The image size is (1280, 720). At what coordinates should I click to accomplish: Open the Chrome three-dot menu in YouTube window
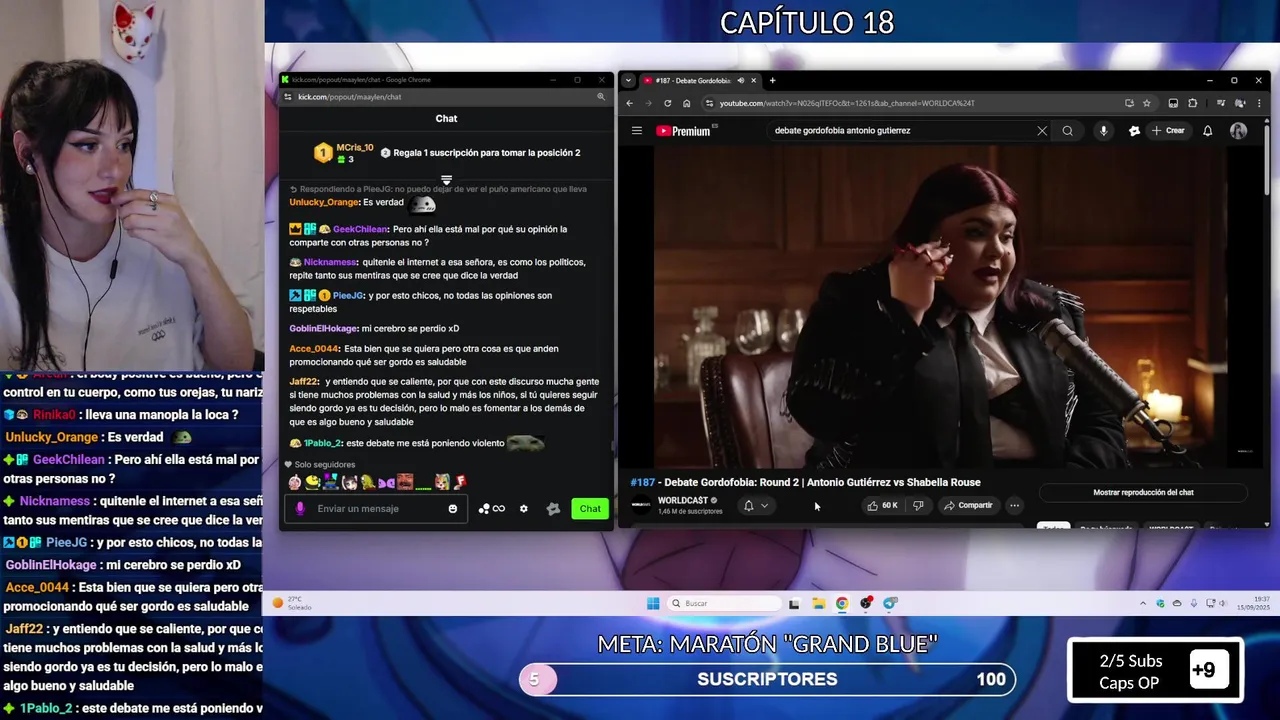tap(1258, 103)
